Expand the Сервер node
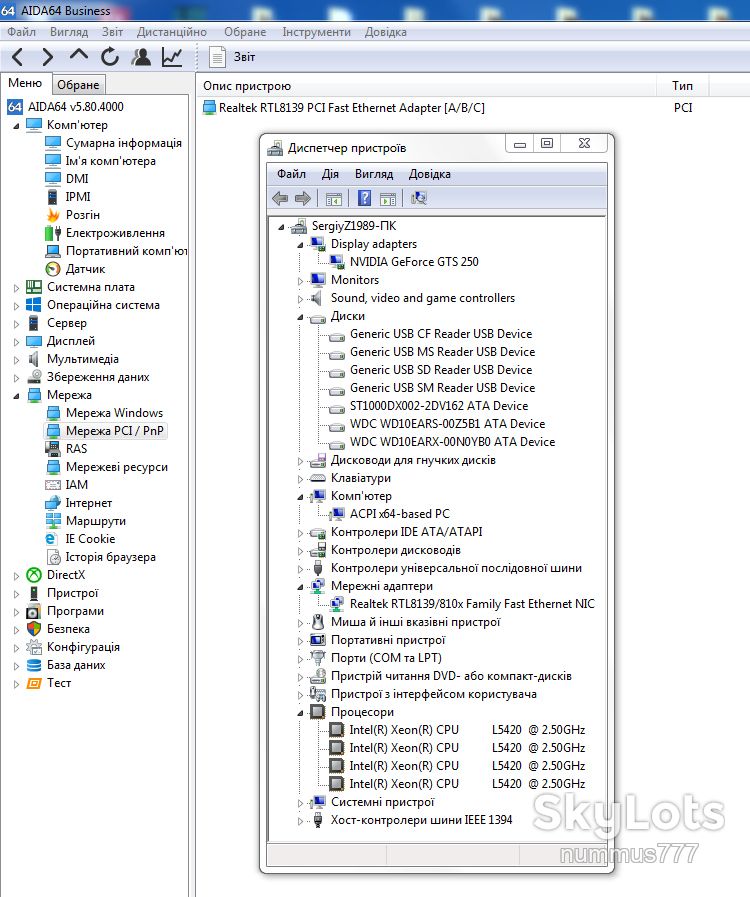 click(16, 324)
